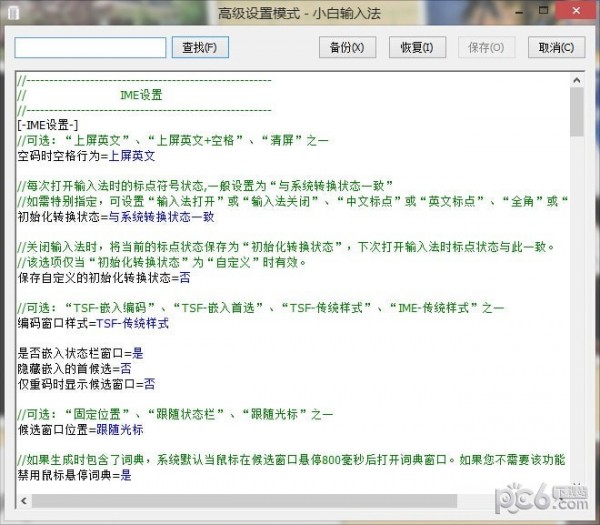Click the line 保存自定义的初始化转换状态=否

104,278
